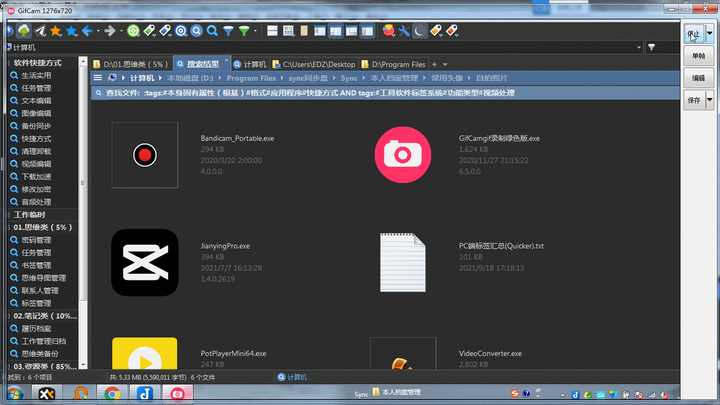The width and height of the screenshot is (720, 405).
Task: Click the blue funnel filter icon
Action: [228, 31]
